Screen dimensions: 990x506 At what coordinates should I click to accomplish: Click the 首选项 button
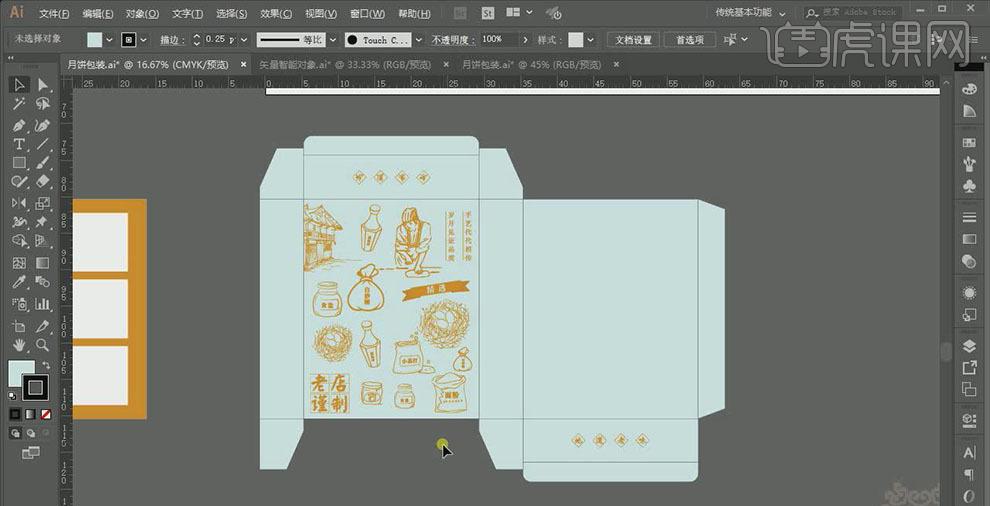tap(690, 40)
